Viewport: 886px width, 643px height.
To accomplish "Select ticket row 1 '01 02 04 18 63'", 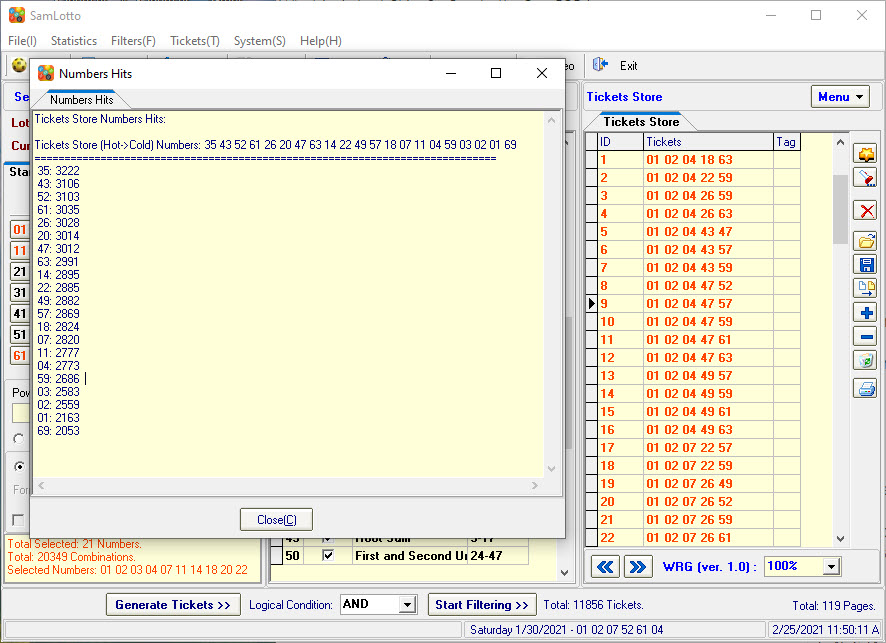I will point(693,160).
